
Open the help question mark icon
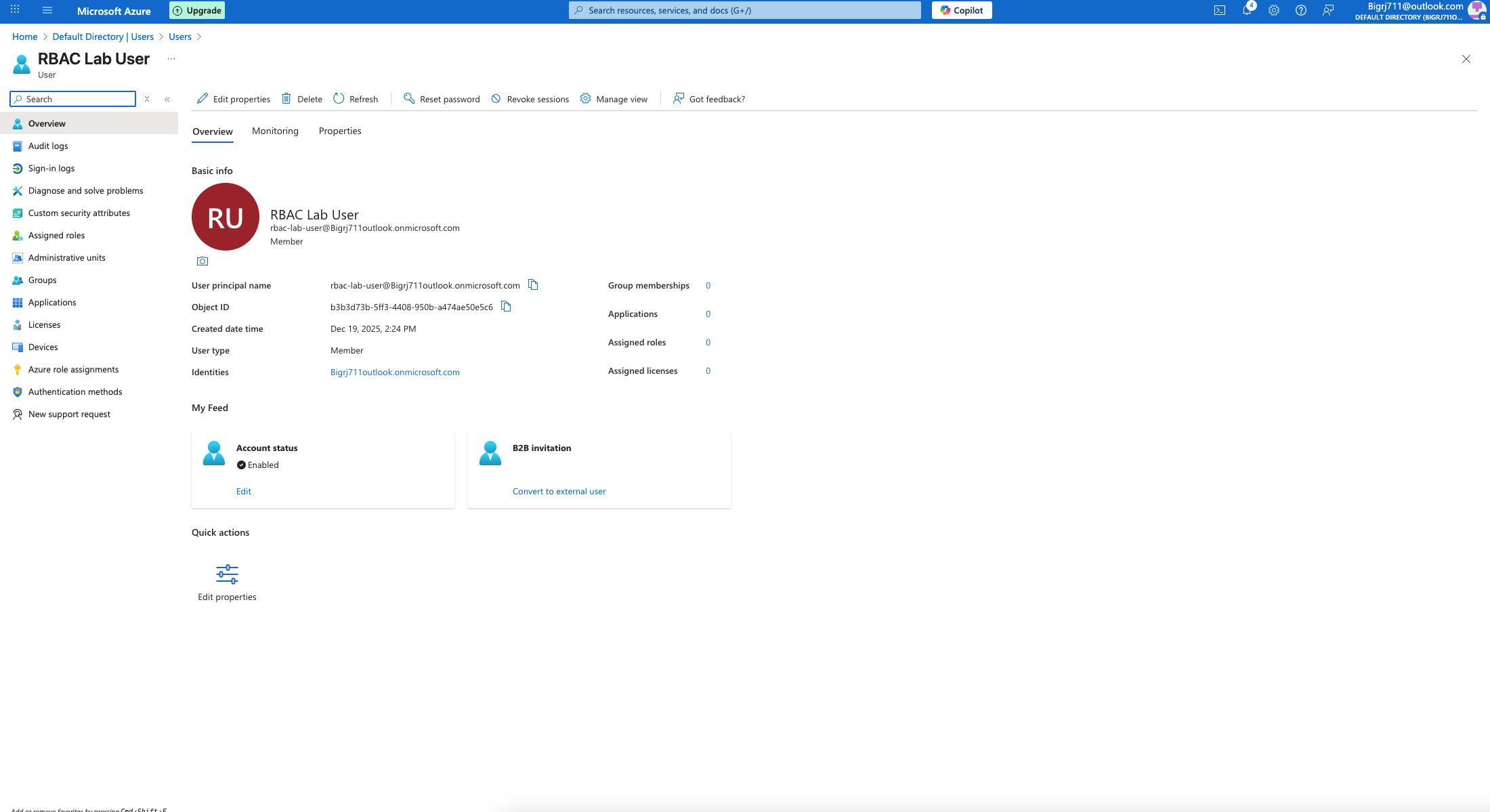click(x=1300, y=10)
